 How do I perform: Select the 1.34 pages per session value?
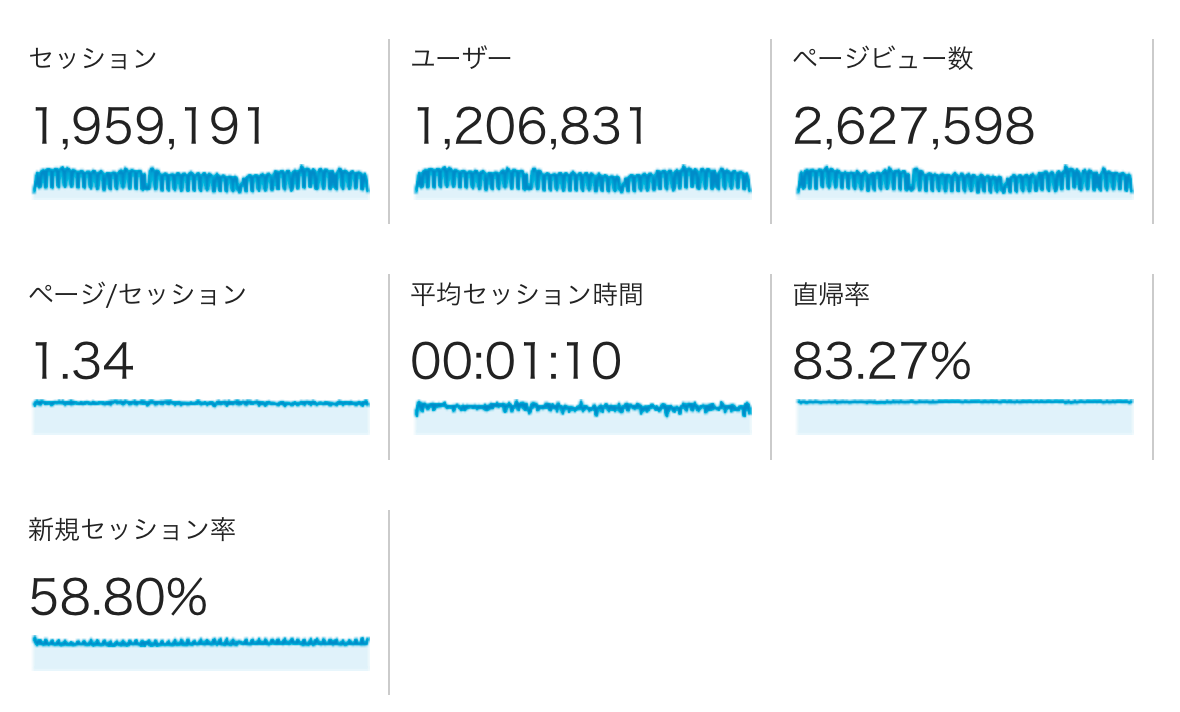(x=83, y=361)
